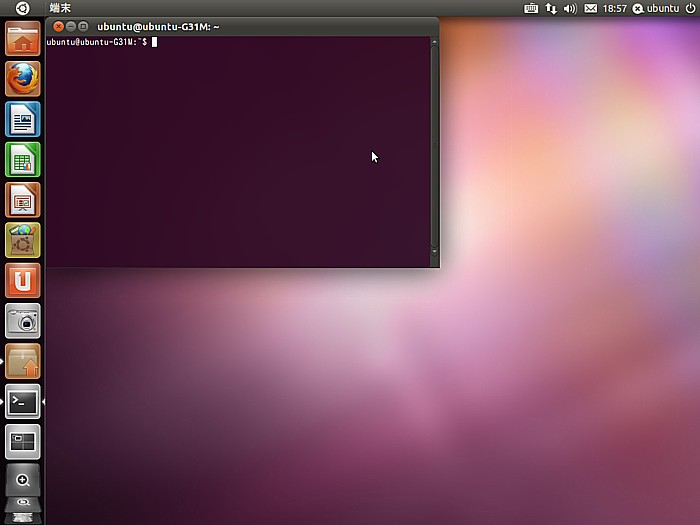Open the power session menu icon
The width and height of the screenshot is (700, 525).
[x=690, y=8]
